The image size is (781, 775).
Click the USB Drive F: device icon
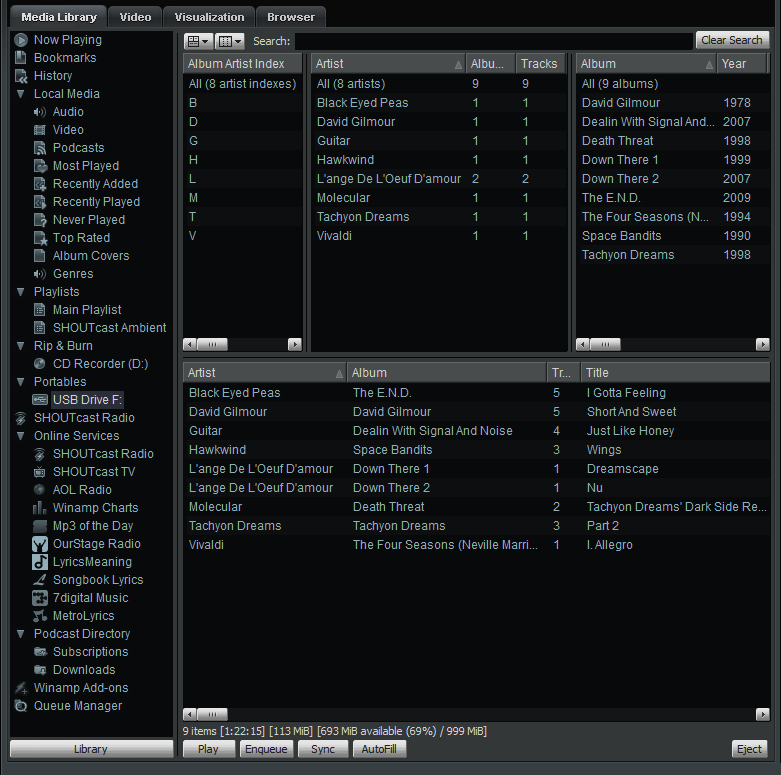39,399
